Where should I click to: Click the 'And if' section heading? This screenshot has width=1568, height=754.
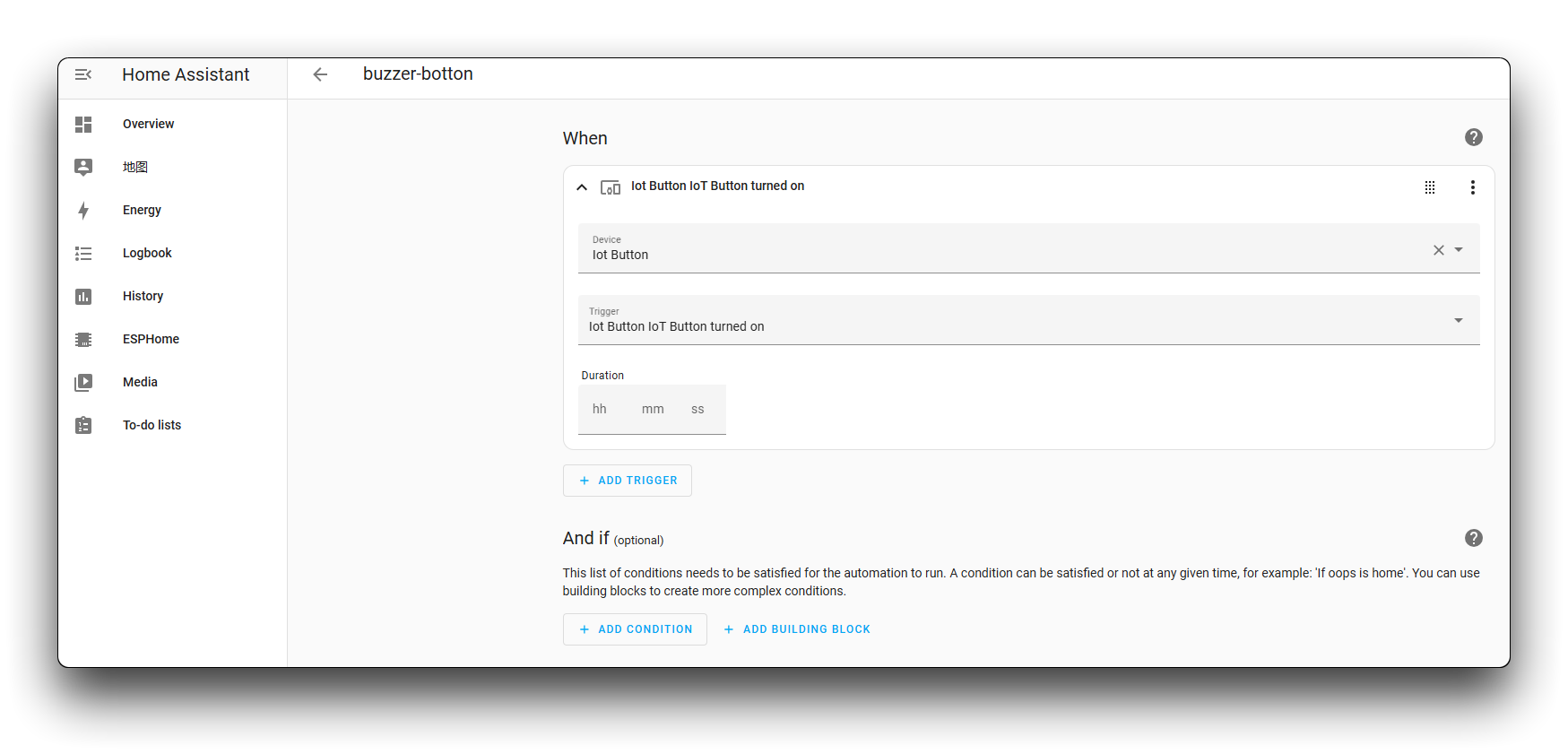(x=585, y=539)
